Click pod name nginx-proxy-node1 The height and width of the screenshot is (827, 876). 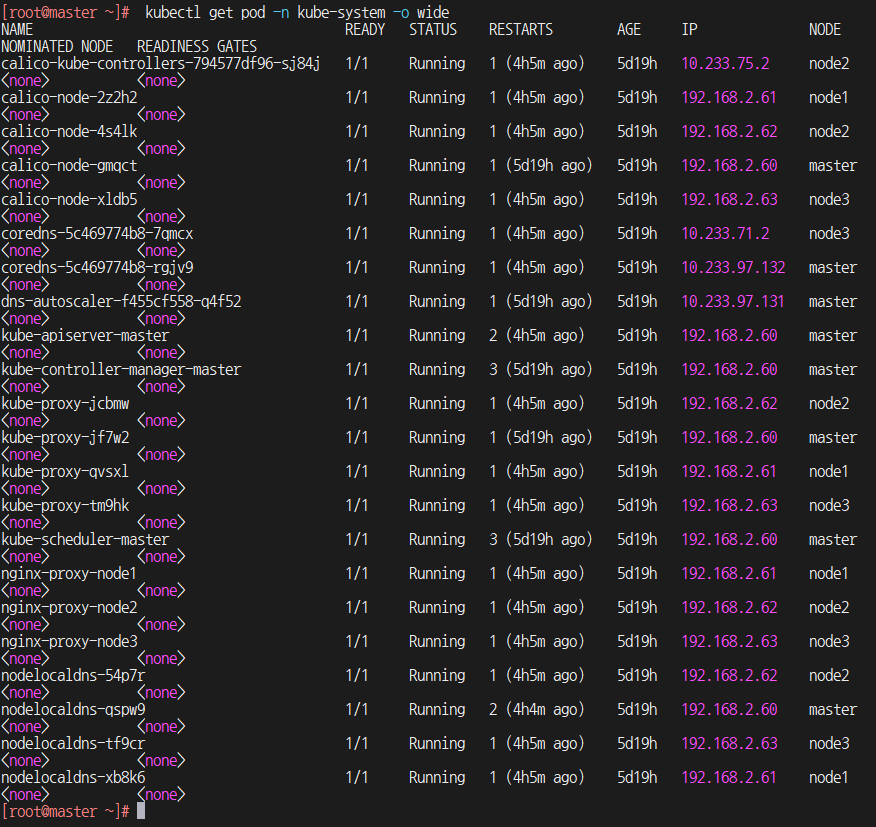pos(69,574)
